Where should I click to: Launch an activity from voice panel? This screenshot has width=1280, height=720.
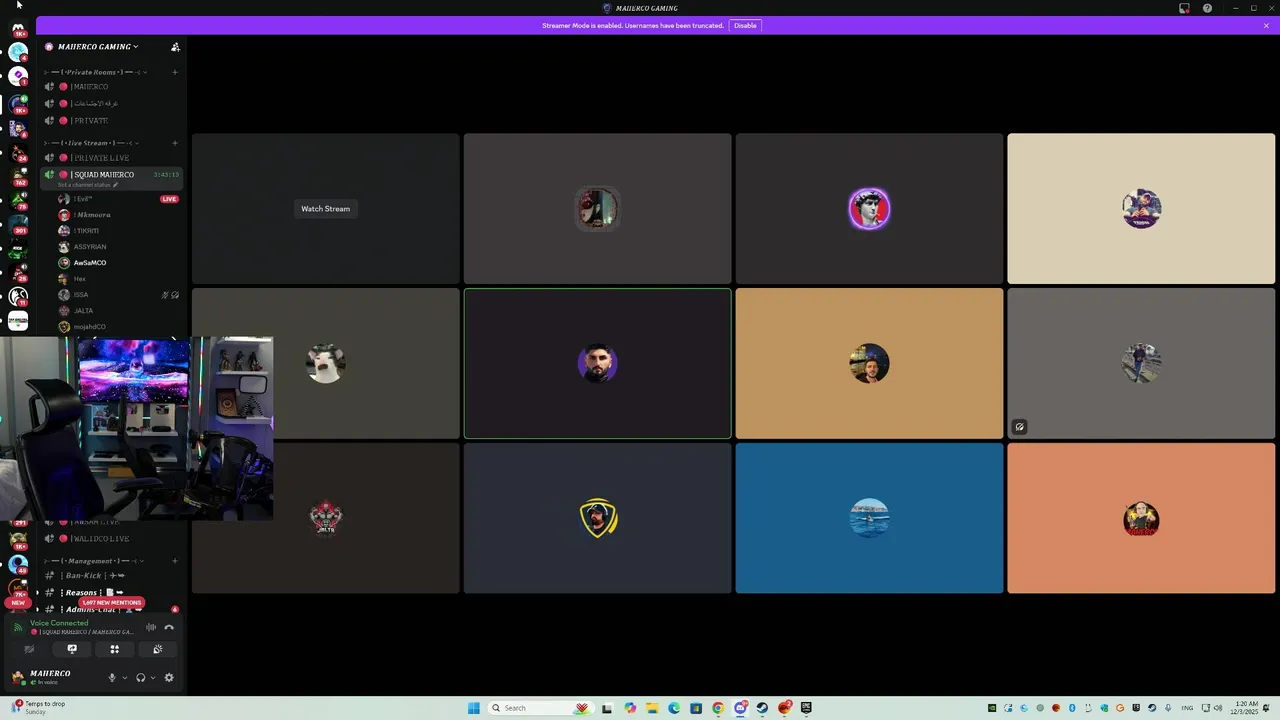[115, 650]
